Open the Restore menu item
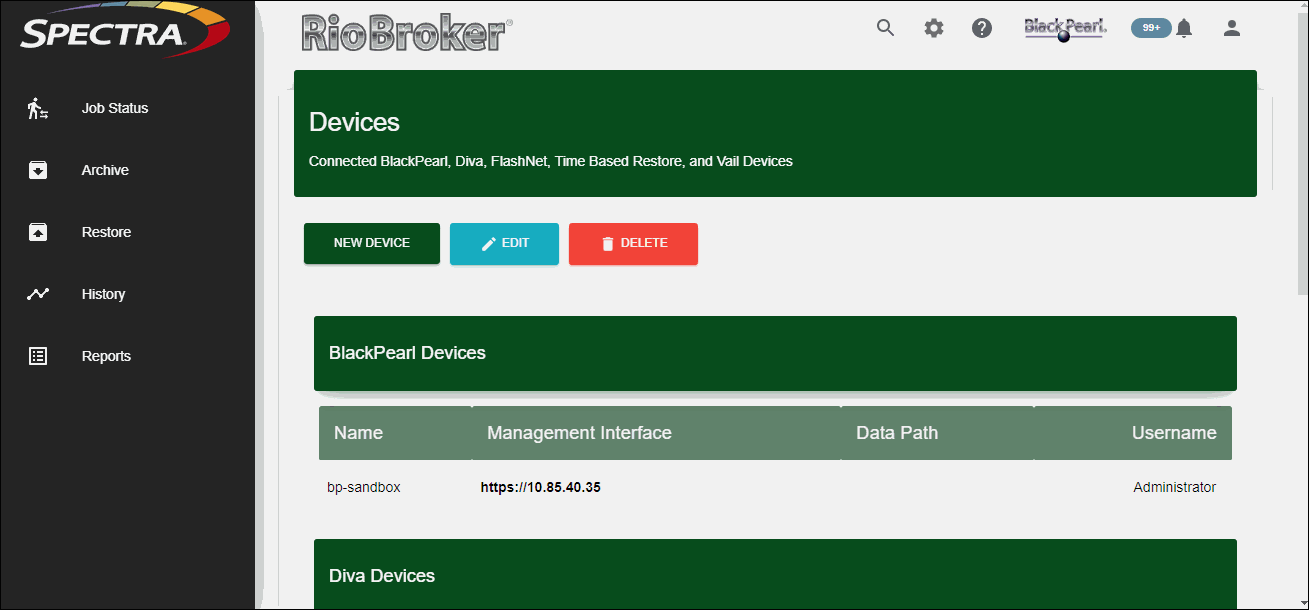This screenshot has width=1309, height=610. [106, 232]
